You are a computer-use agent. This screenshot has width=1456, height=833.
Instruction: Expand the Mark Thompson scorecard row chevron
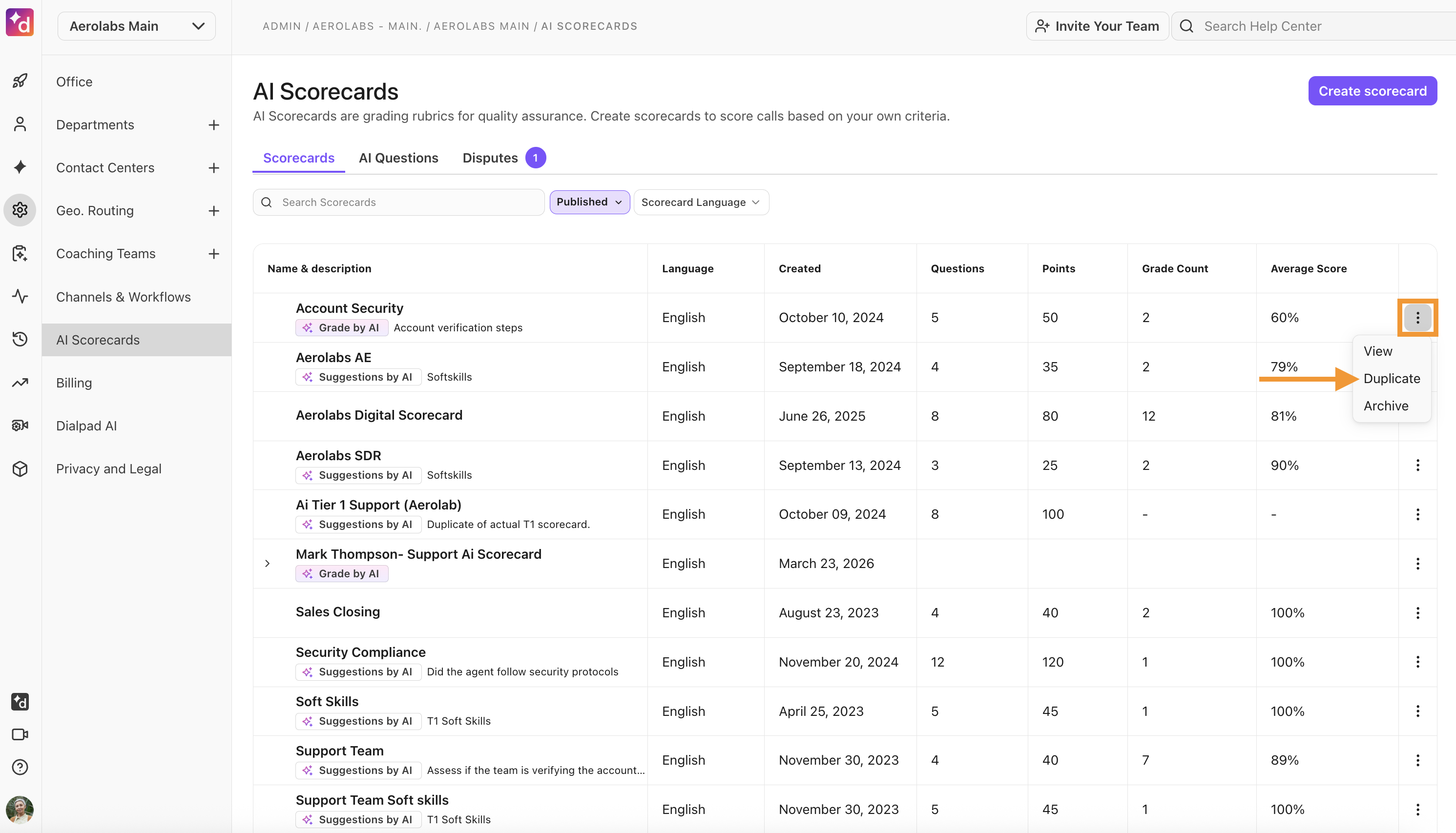point(267,564)
